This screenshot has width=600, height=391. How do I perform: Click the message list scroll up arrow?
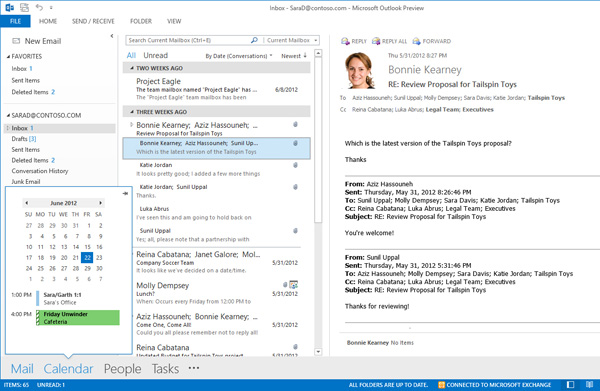pyautogui.click(x=318, y=54)
